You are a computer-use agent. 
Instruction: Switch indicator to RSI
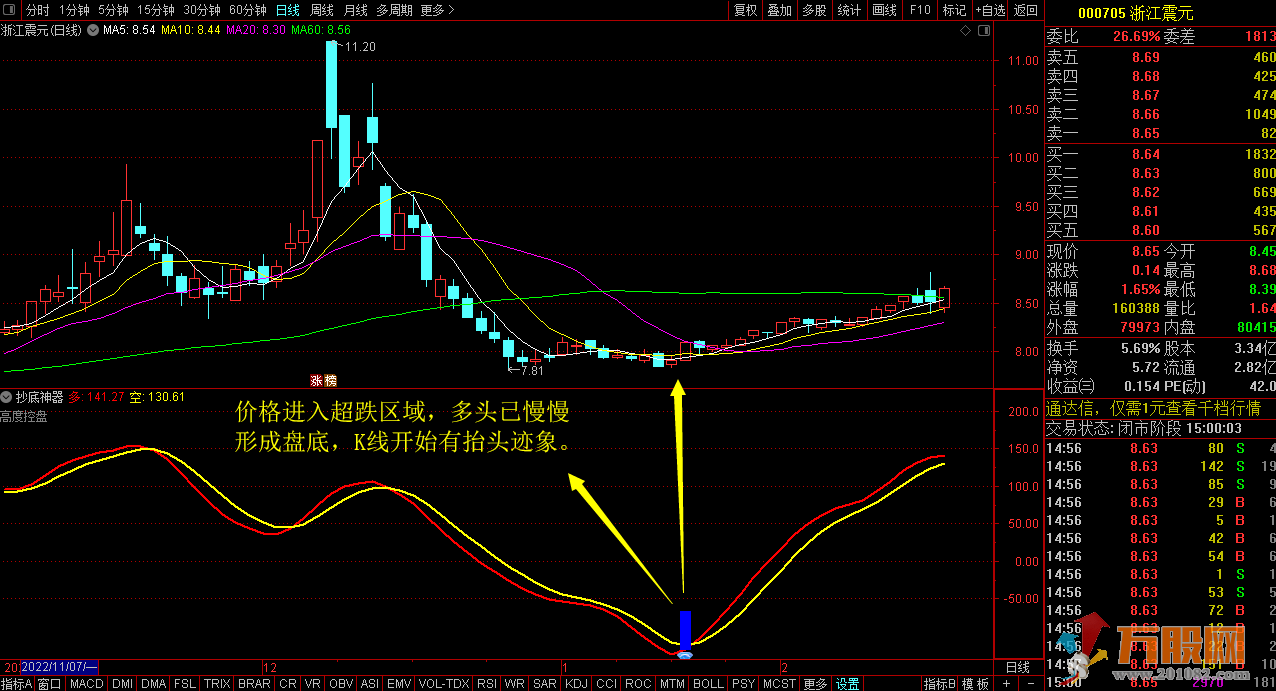[487, 684]
